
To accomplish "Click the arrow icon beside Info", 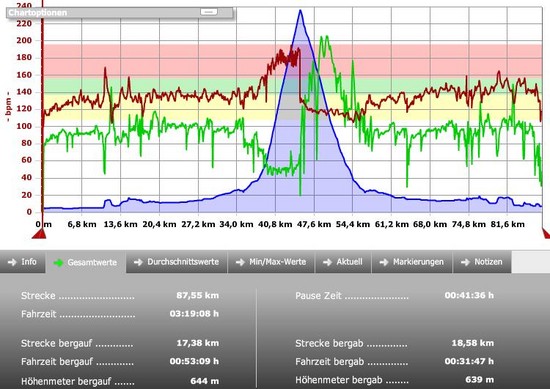I will tap(12, 262).
